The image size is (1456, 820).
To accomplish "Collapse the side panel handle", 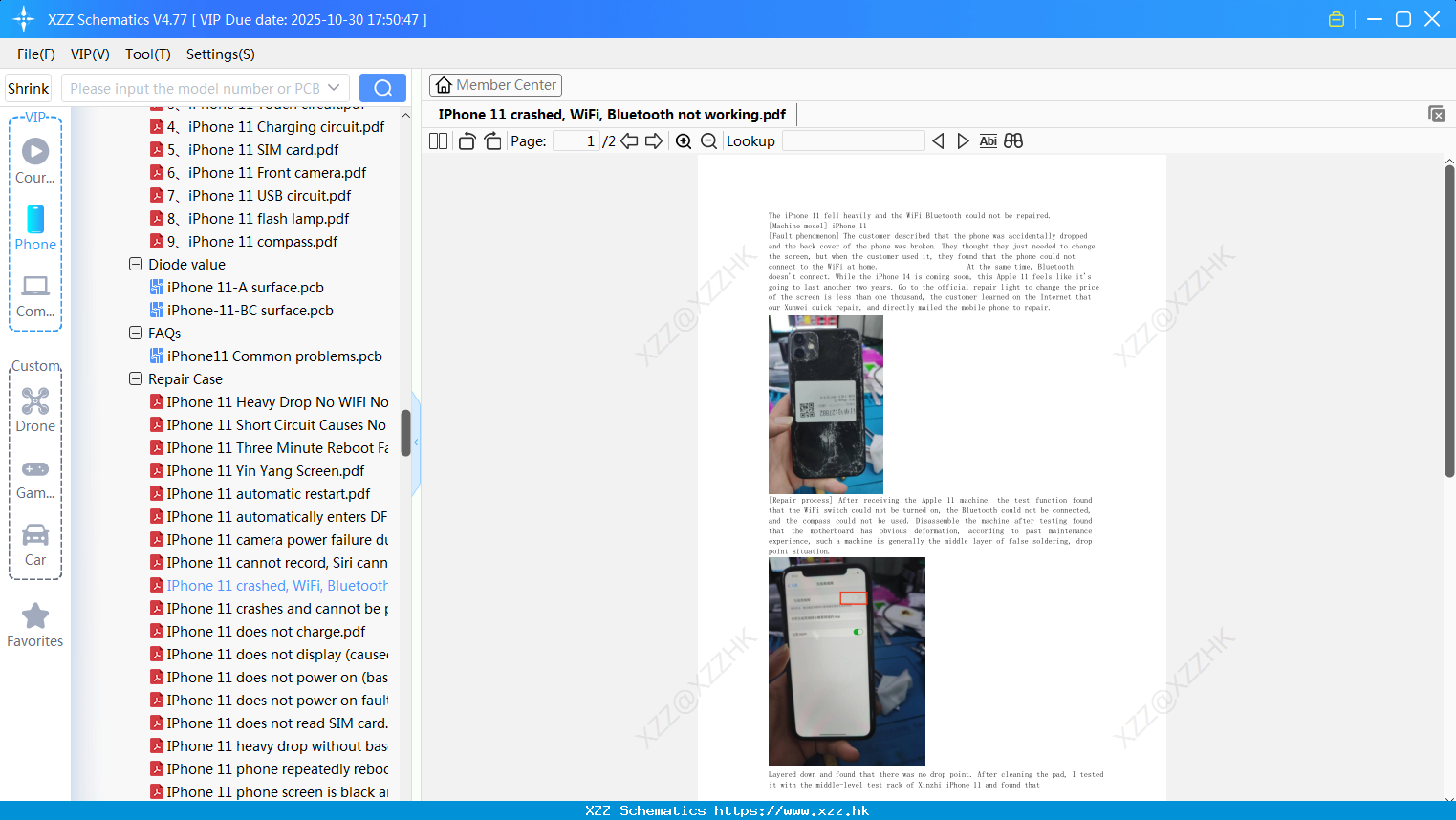I will coord(416,442).
